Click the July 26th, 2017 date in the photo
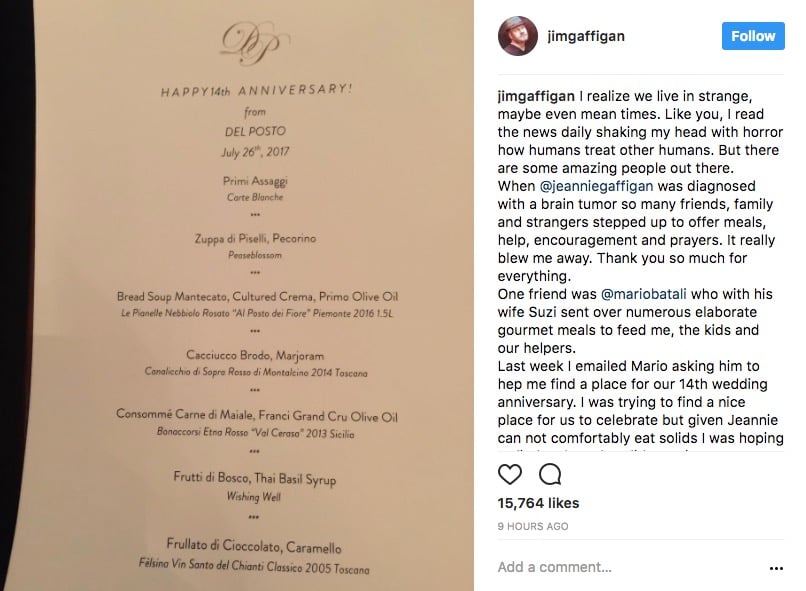This screenshot has height=591, width=806. pyautogui.click(x=255, y=152)
